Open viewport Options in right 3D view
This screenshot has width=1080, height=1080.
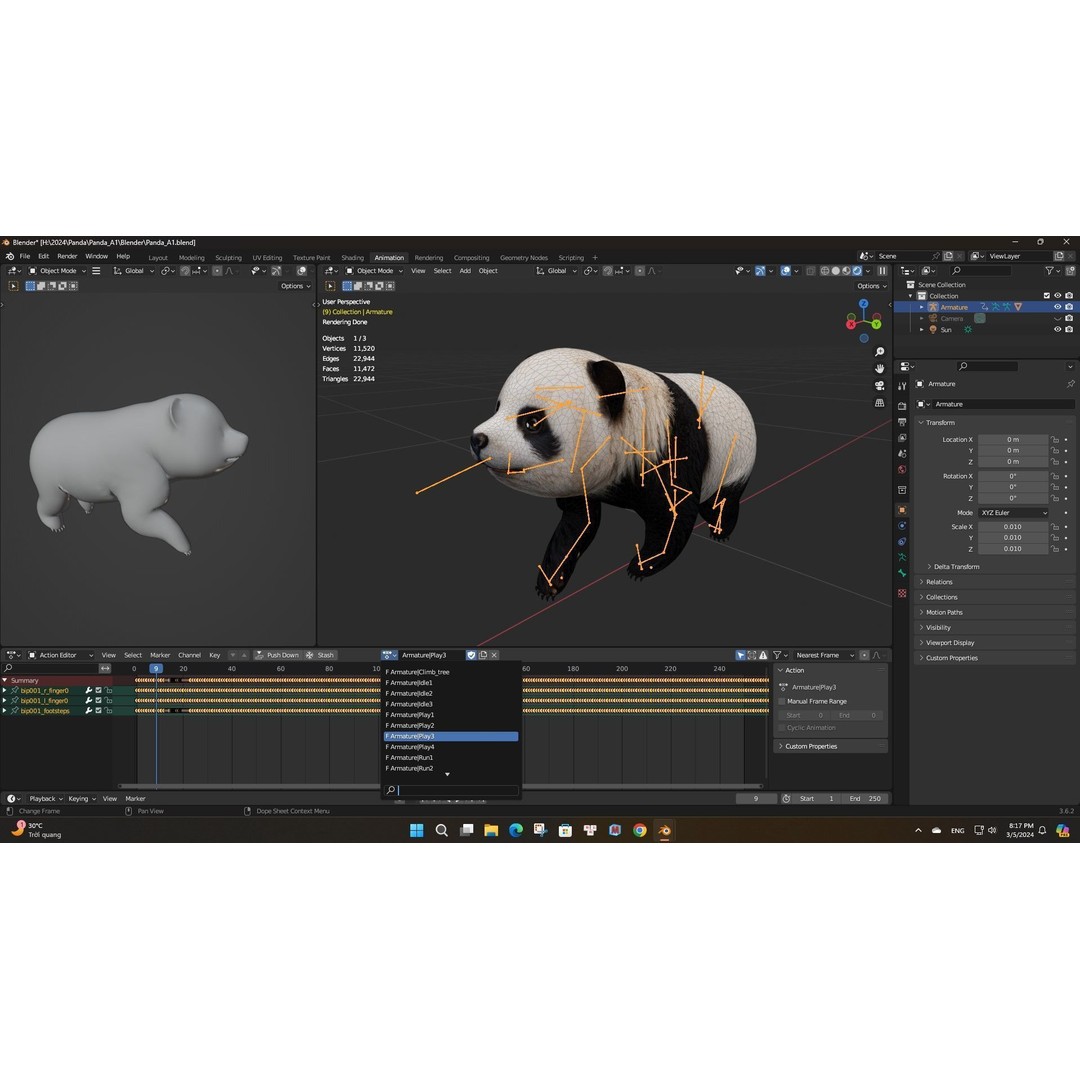tap(871, 286)
